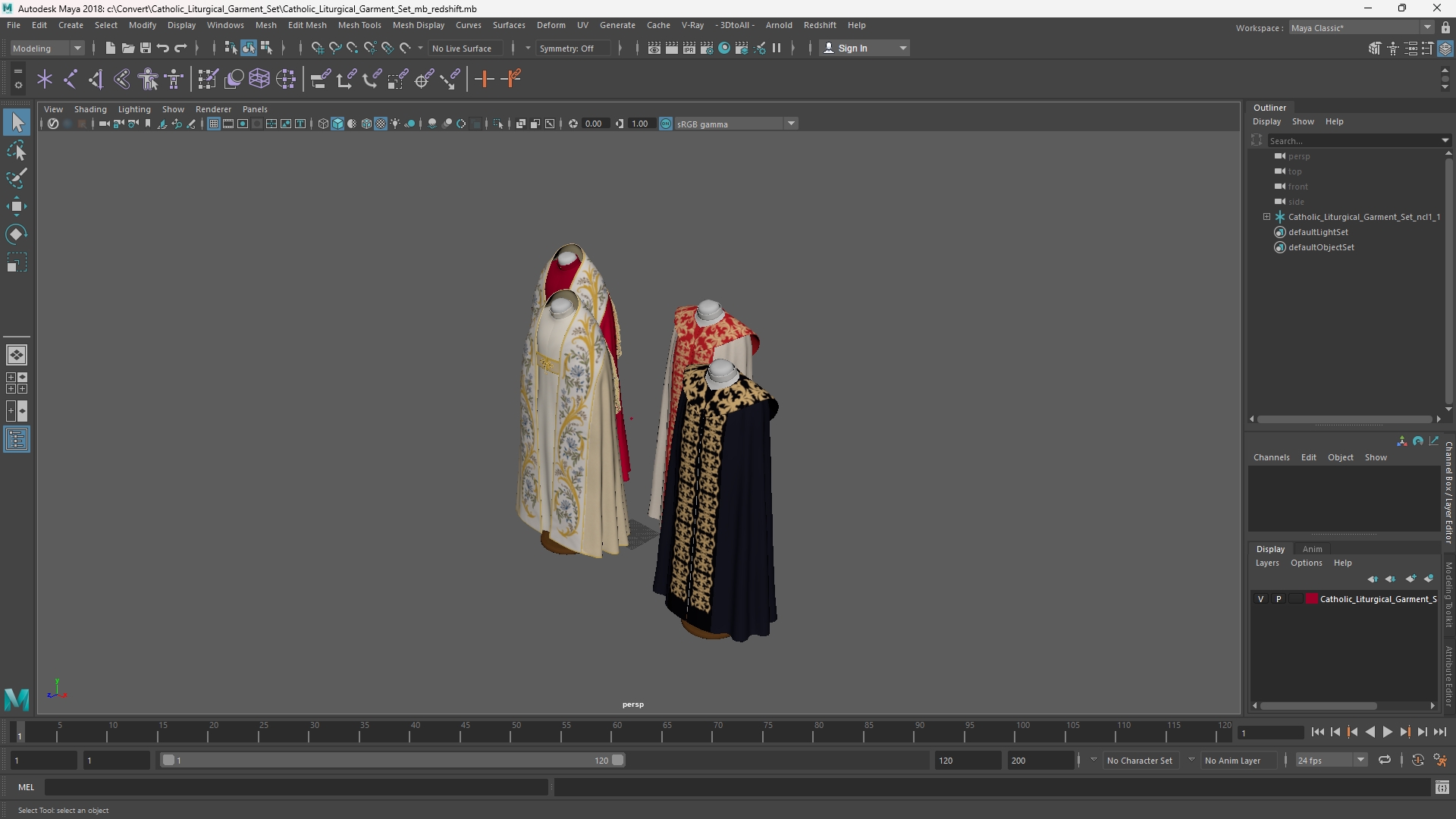Click the time range slider handle at 120

[618, 760]
